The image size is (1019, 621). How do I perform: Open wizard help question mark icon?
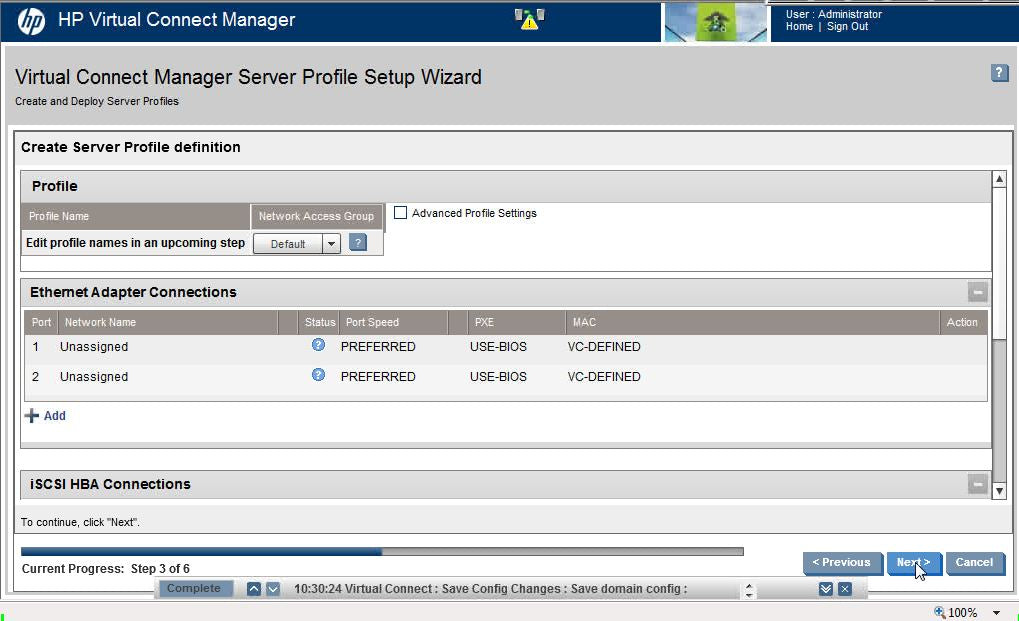1000,73
